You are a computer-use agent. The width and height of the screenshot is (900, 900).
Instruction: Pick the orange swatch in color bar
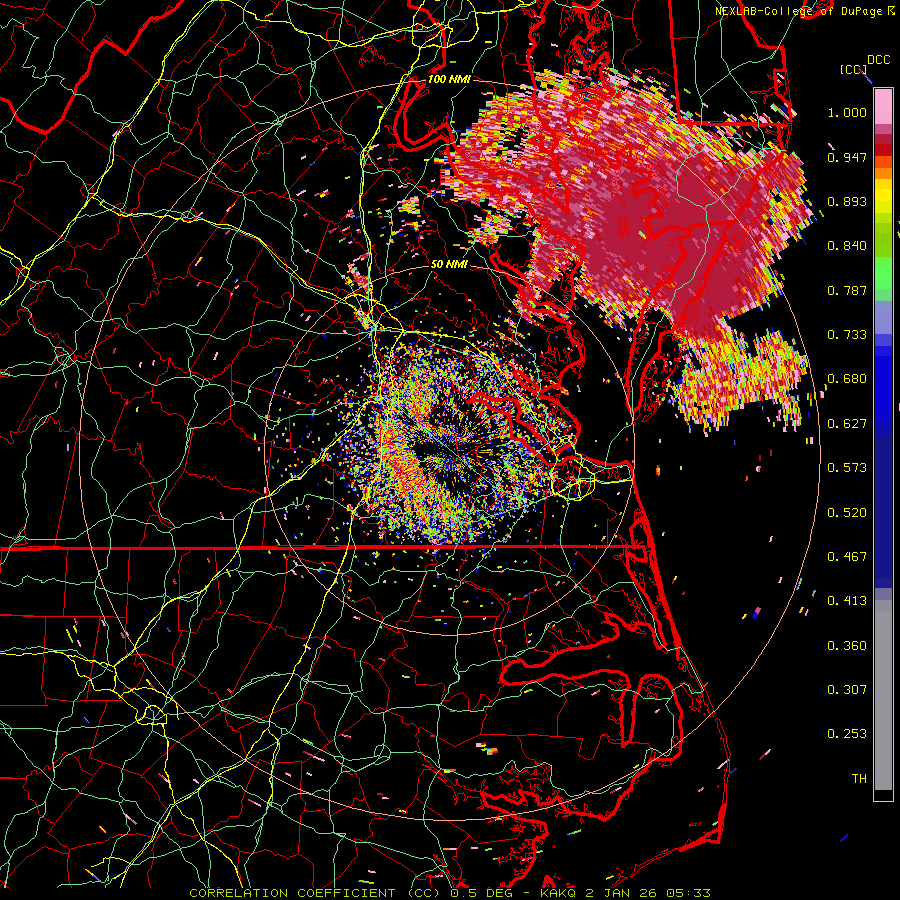[883, 173]
